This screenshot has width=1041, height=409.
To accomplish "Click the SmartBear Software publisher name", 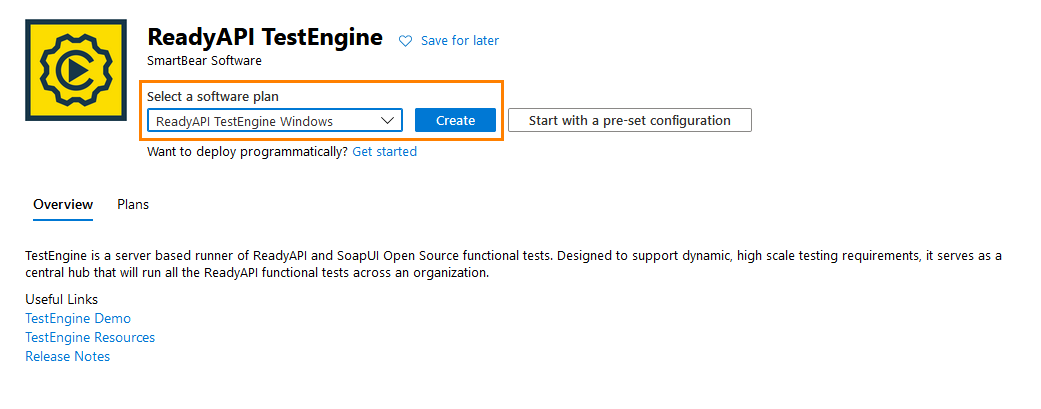I will [x=204, y=61].
